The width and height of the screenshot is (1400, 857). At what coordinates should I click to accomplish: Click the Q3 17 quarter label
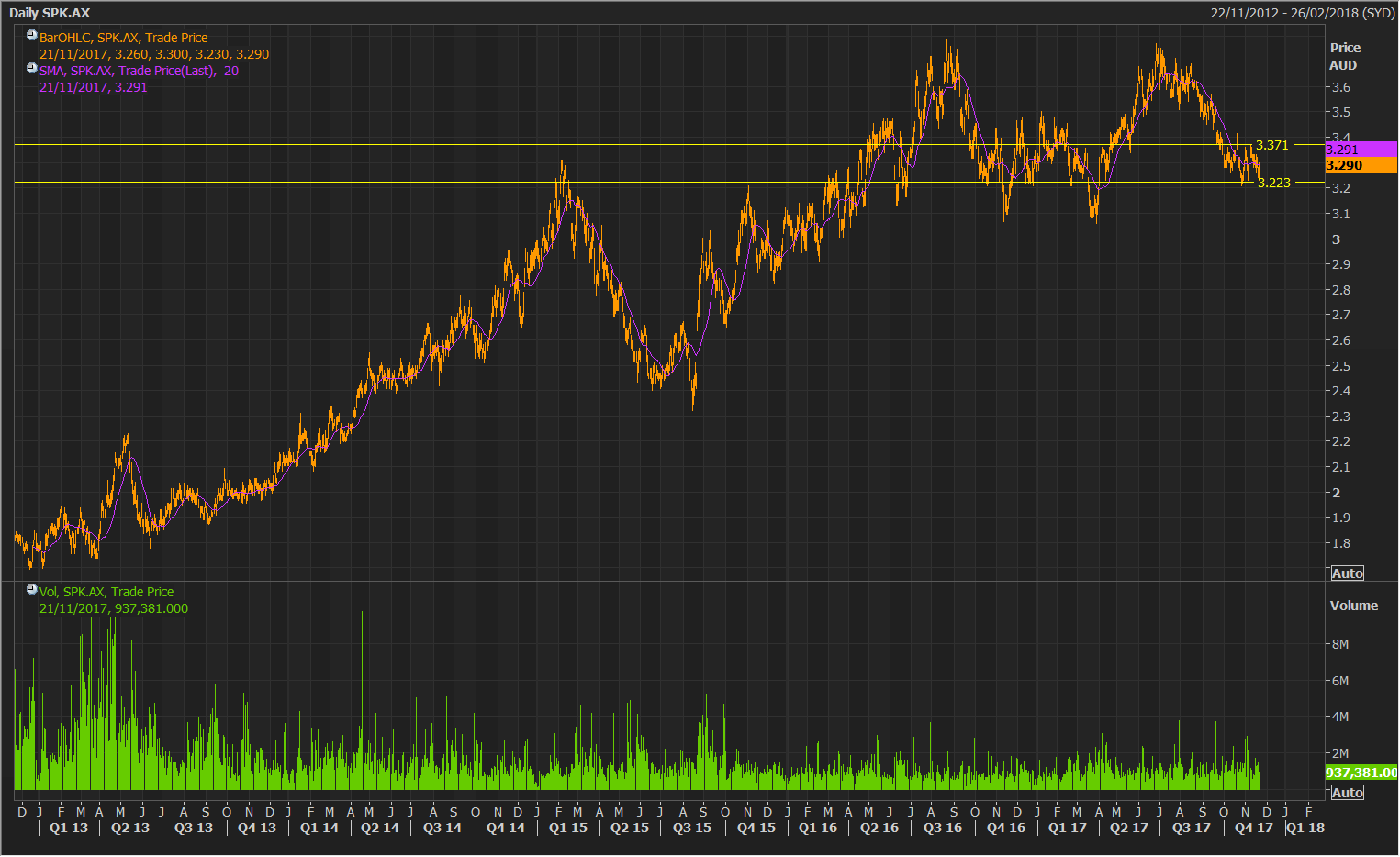point(1192,828)
